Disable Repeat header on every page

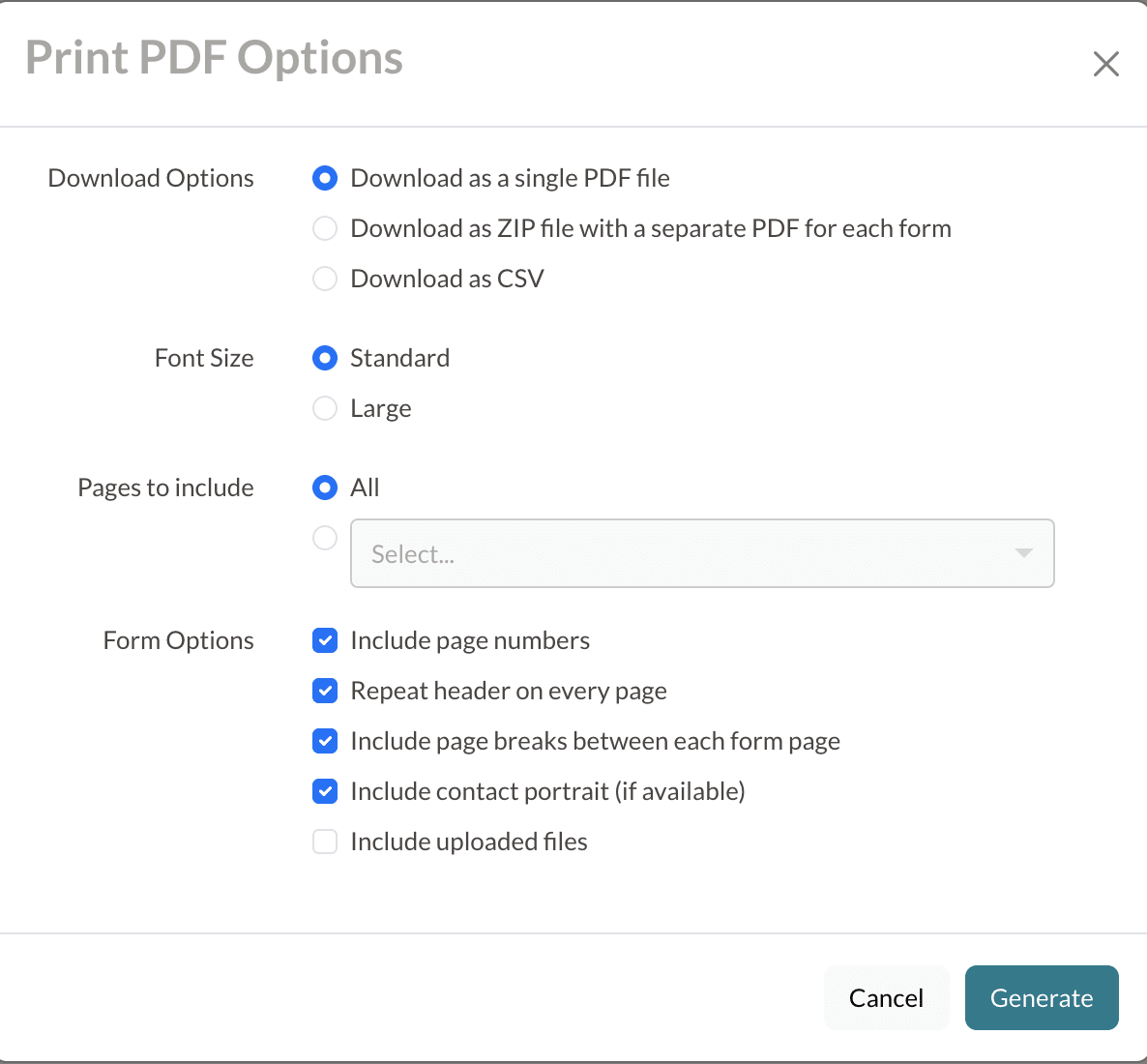[x=325, y=691]
